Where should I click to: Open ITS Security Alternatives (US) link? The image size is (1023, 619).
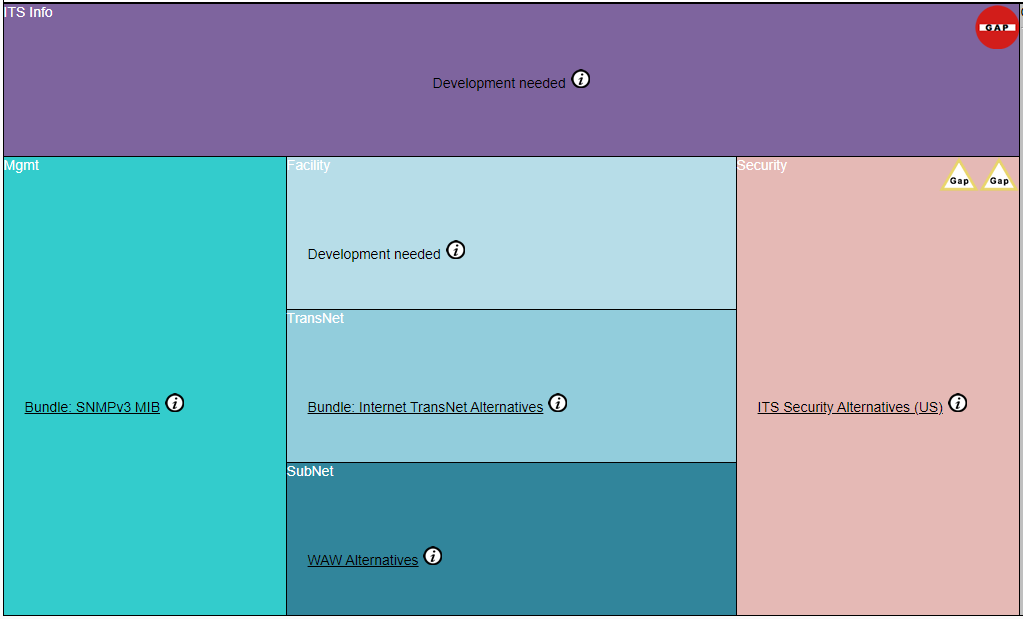(x=850, y=408)
